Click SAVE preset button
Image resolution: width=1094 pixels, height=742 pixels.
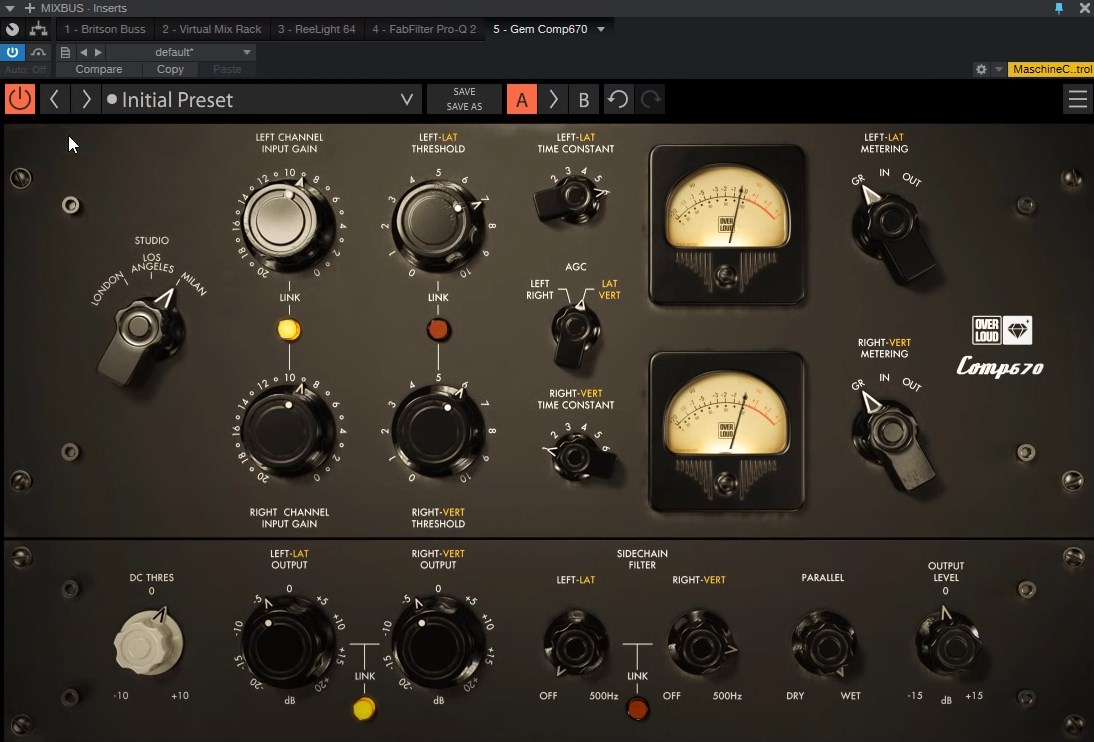coord(464,91)
